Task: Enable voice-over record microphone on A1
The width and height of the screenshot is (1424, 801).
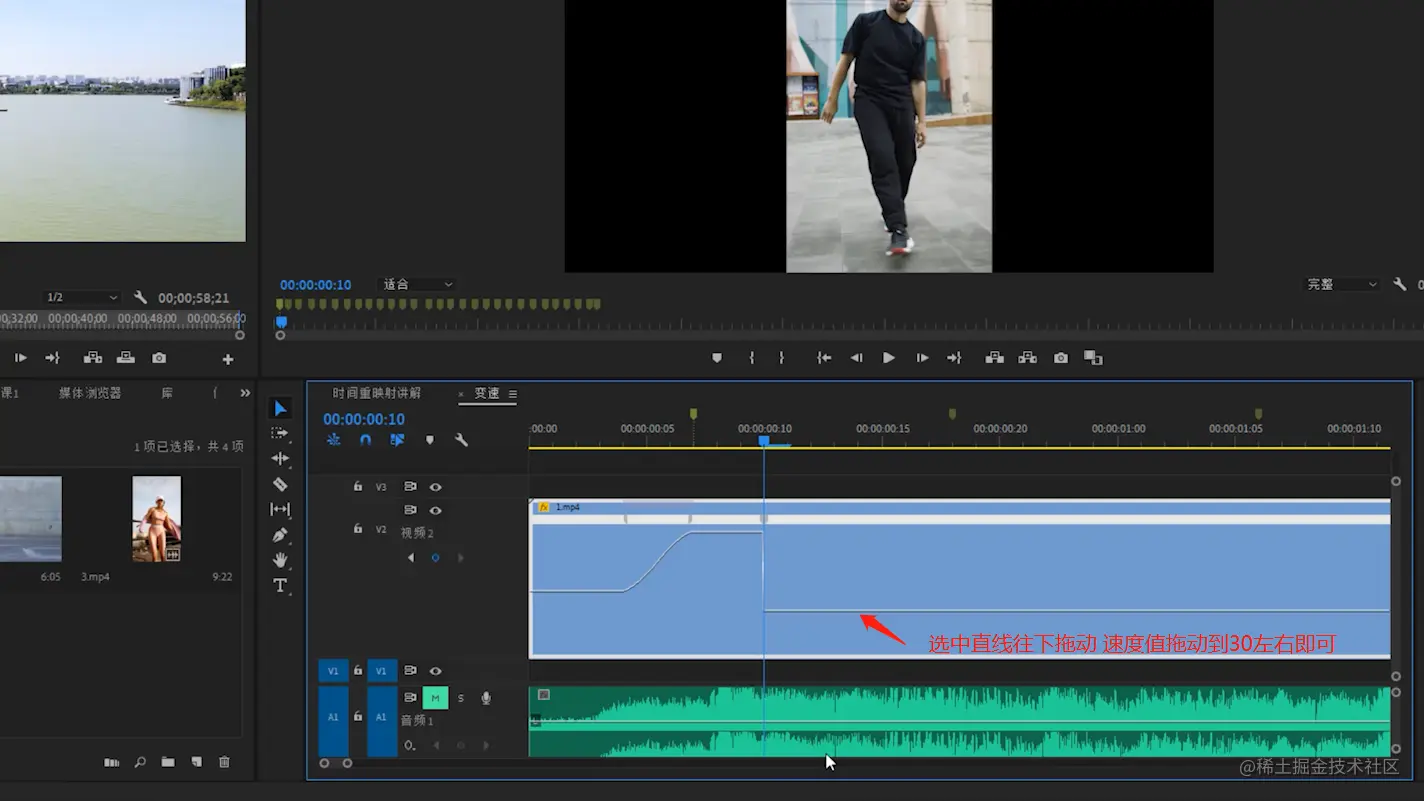Action: 486,698
